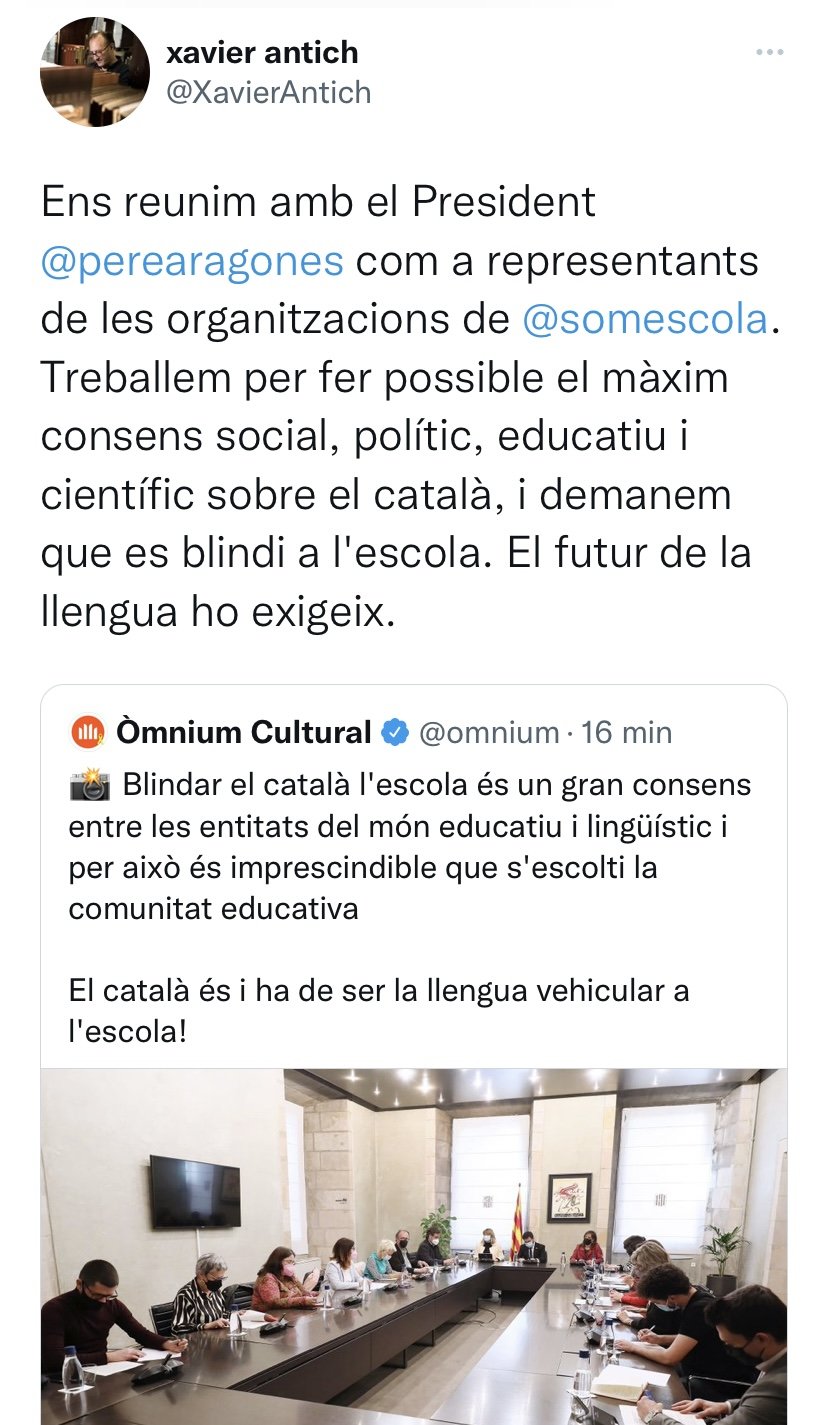Click the wall-mounted TV in the photo
Image resolution: width=825 pixels, height=1425 pixels.
194,1192
